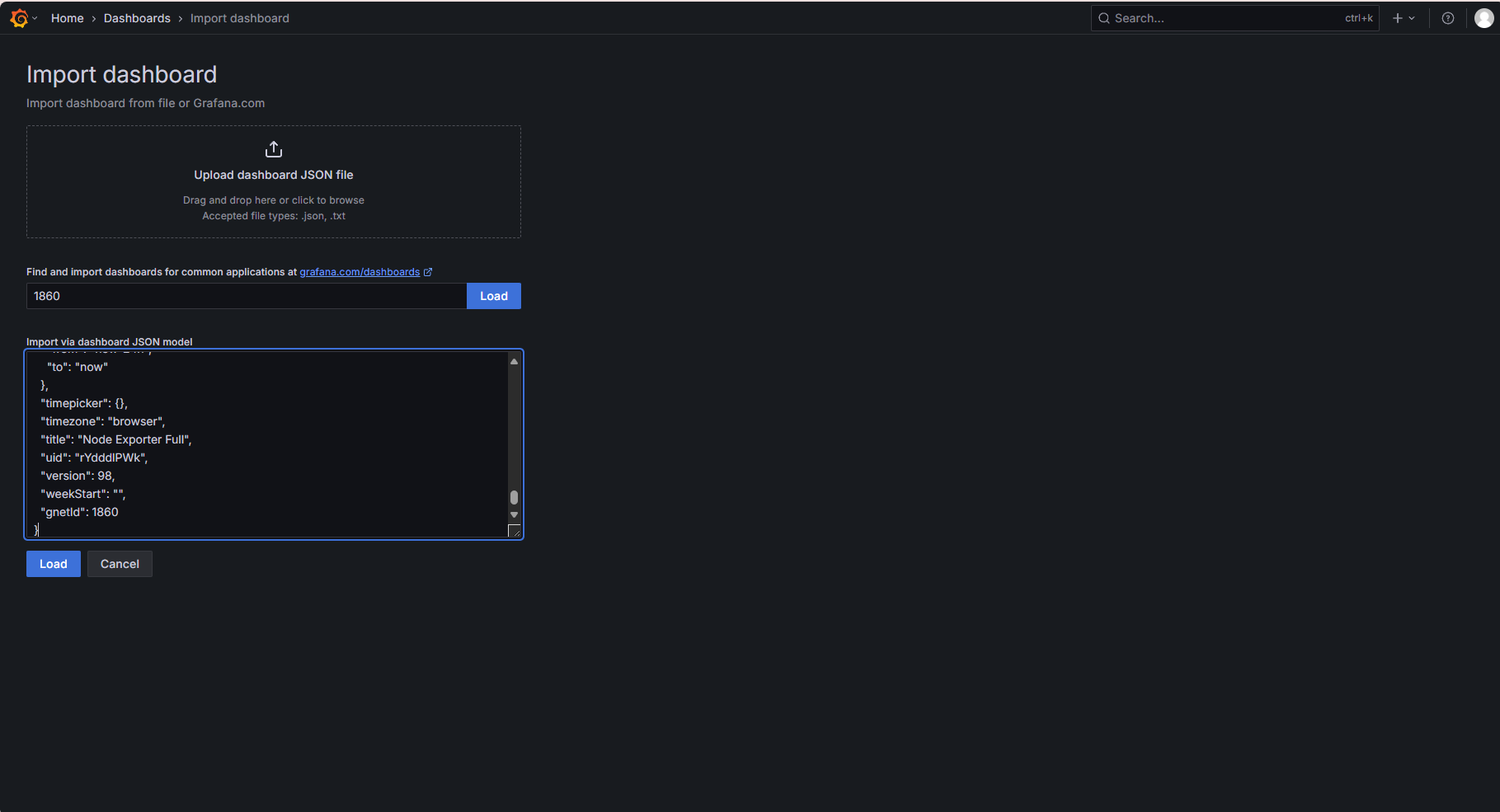Click scroll up arrow in JSON textarea
Image resolution: width=1500 pixels, height=812 pixels.
tap(514, 361)
